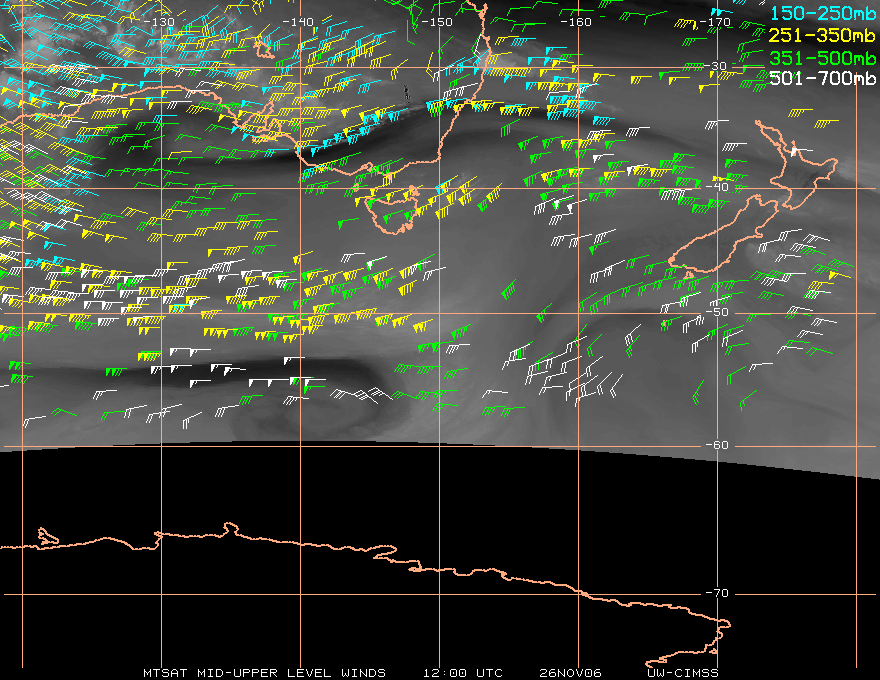Click the cyan 150-250mb legend label
This screenshot has height=680, width=880.
tap(823, 13)
